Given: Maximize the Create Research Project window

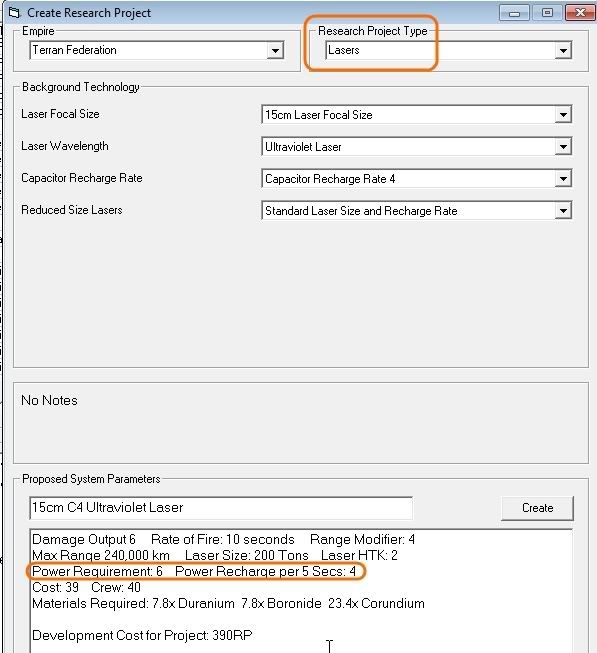Looking at the screenshot, I should pyautogui.click(x=547, y=12).
